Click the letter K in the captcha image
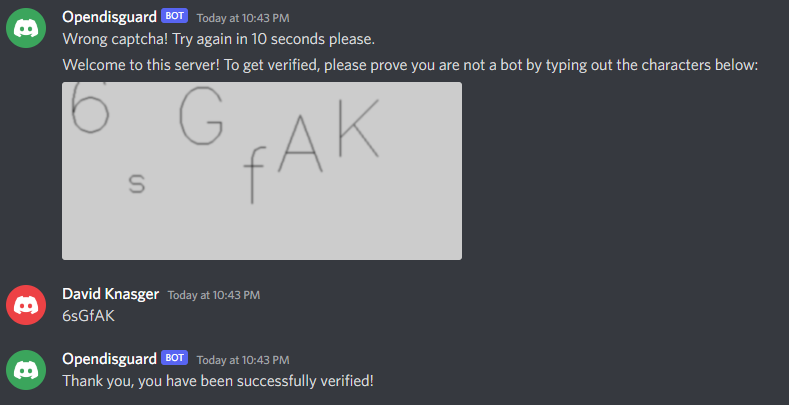Screen dimensions: 789x405 [359, 128]
